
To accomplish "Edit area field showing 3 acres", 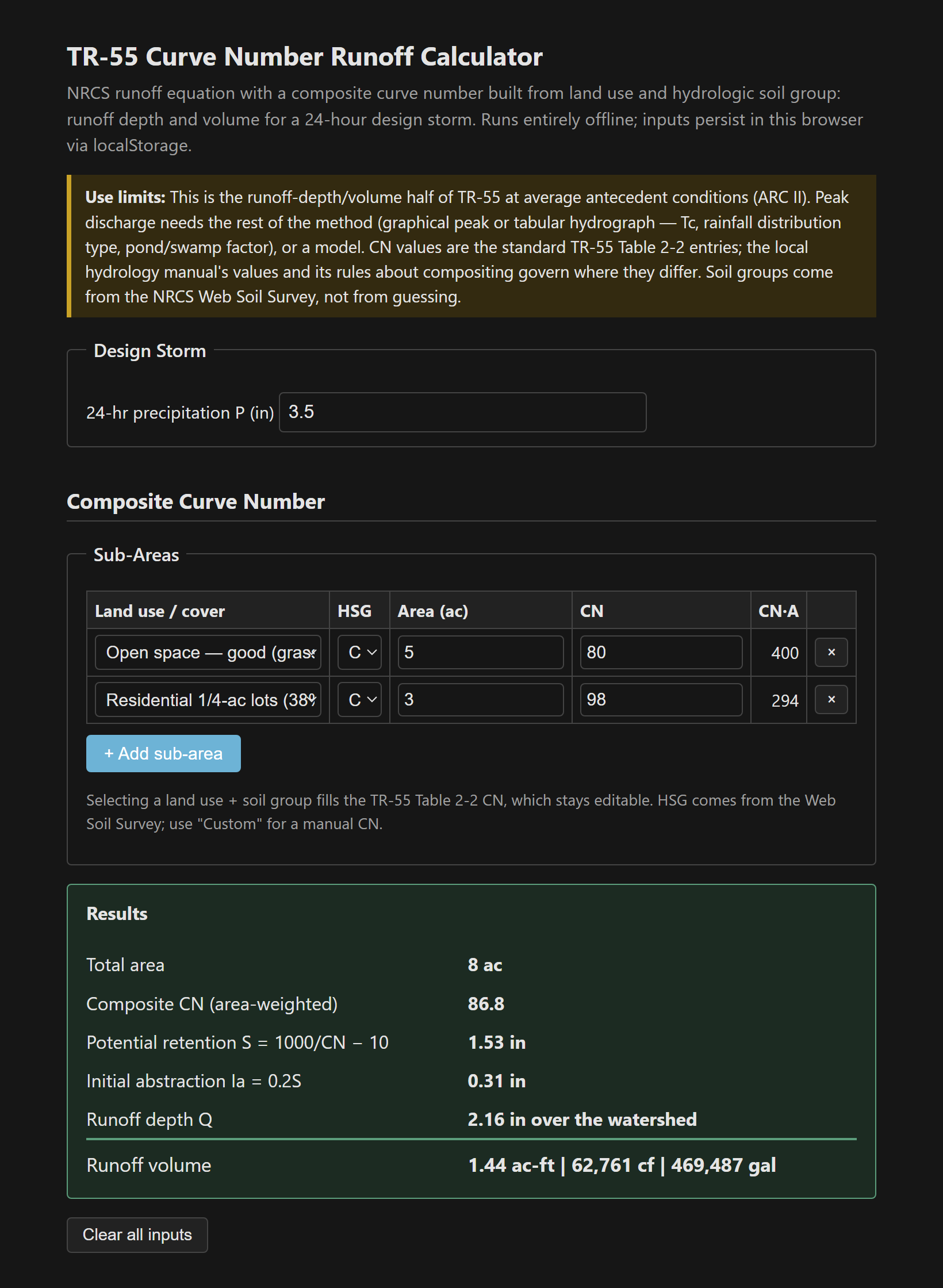I will [480, 699].
